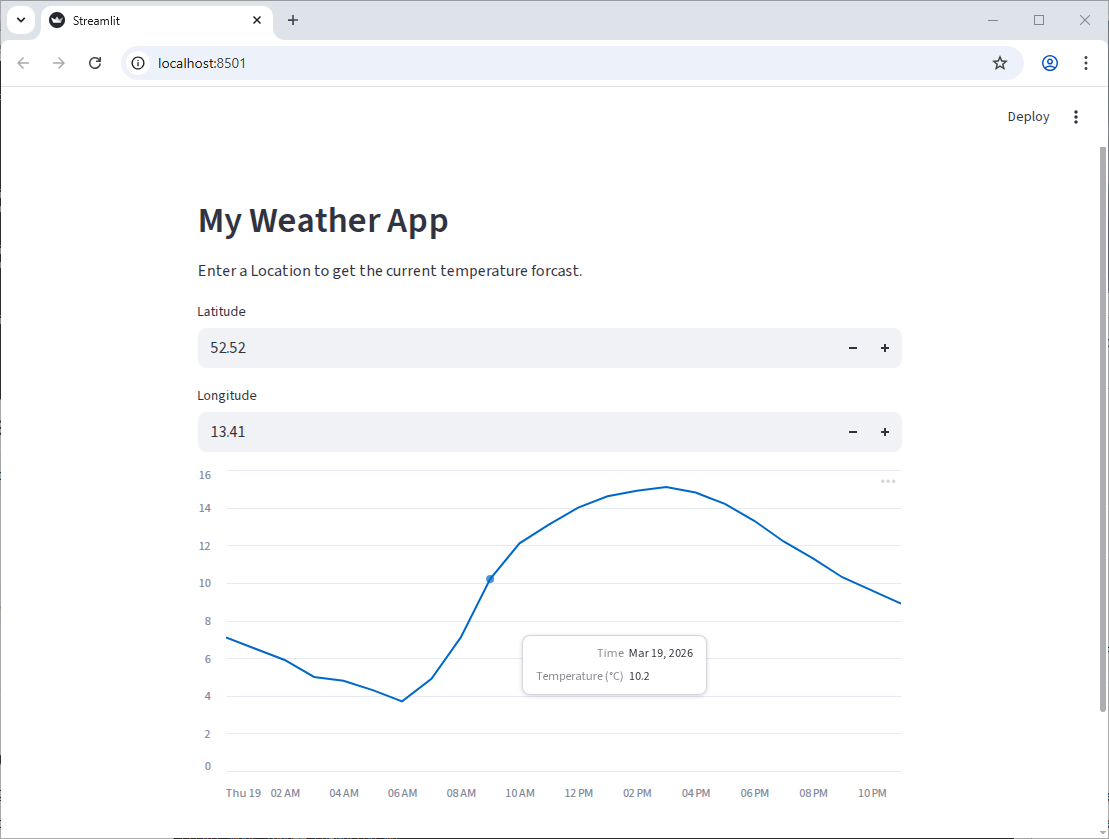Click the minus stepper on Longitude input
This screenshot has width=1109, height=839.
[x=852, y=432]
